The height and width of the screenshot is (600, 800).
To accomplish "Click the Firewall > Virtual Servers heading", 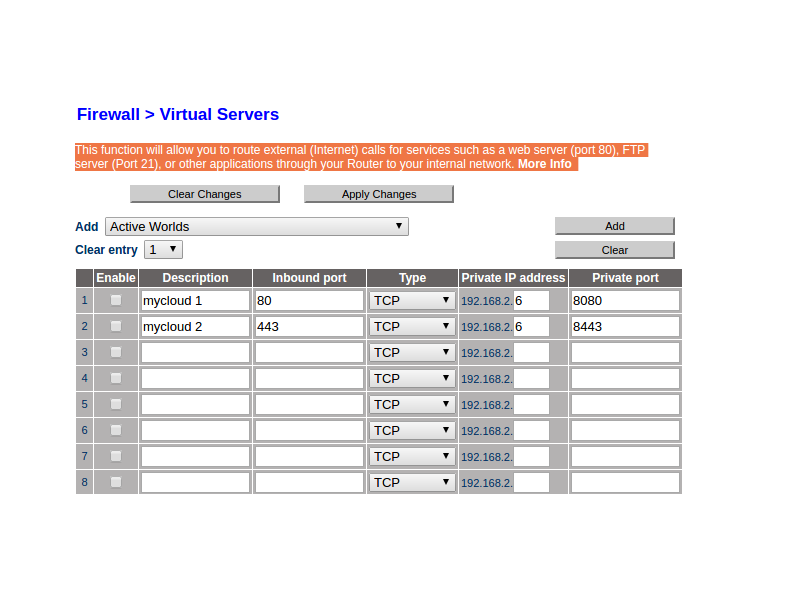I will click(x=178, y=114).
